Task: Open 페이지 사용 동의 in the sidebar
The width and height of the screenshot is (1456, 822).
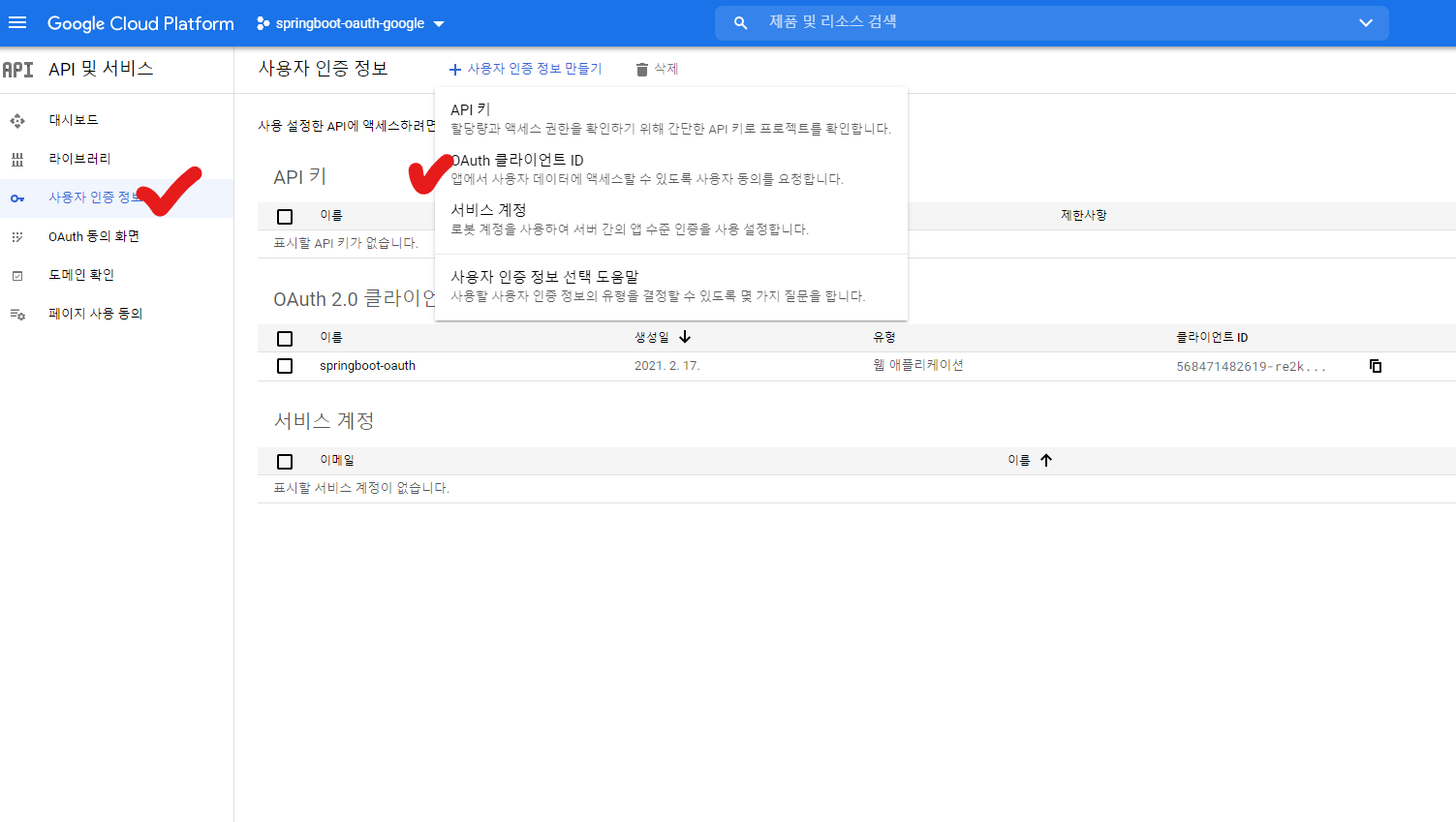Action: point(116,314)
